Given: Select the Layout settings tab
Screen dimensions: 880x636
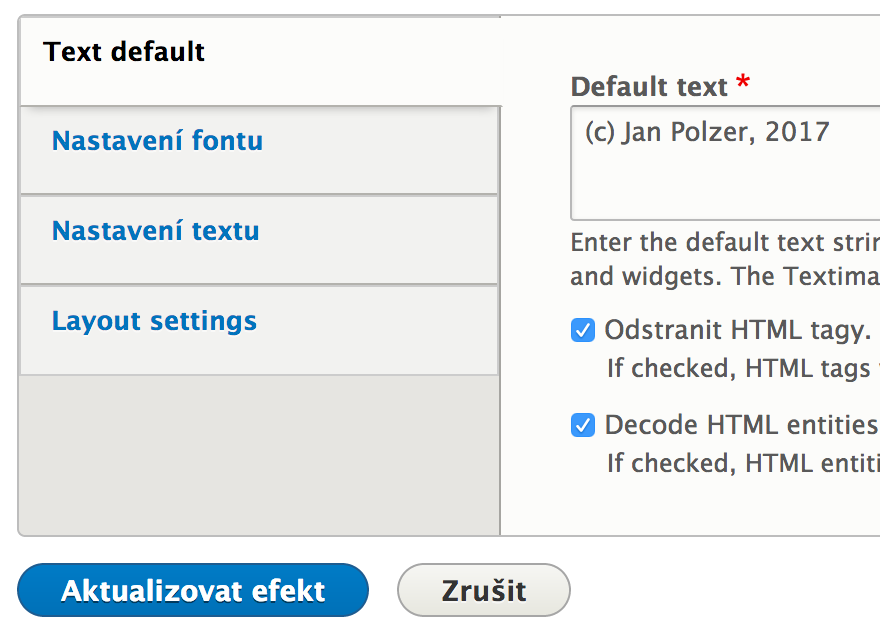Looking at the screenshot, I should (154, 321).
